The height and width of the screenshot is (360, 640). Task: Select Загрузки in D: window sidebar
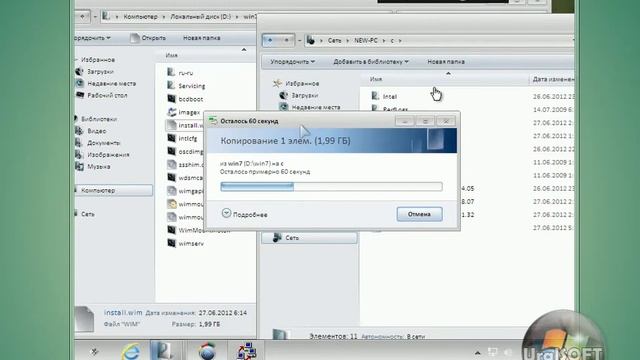95,71
